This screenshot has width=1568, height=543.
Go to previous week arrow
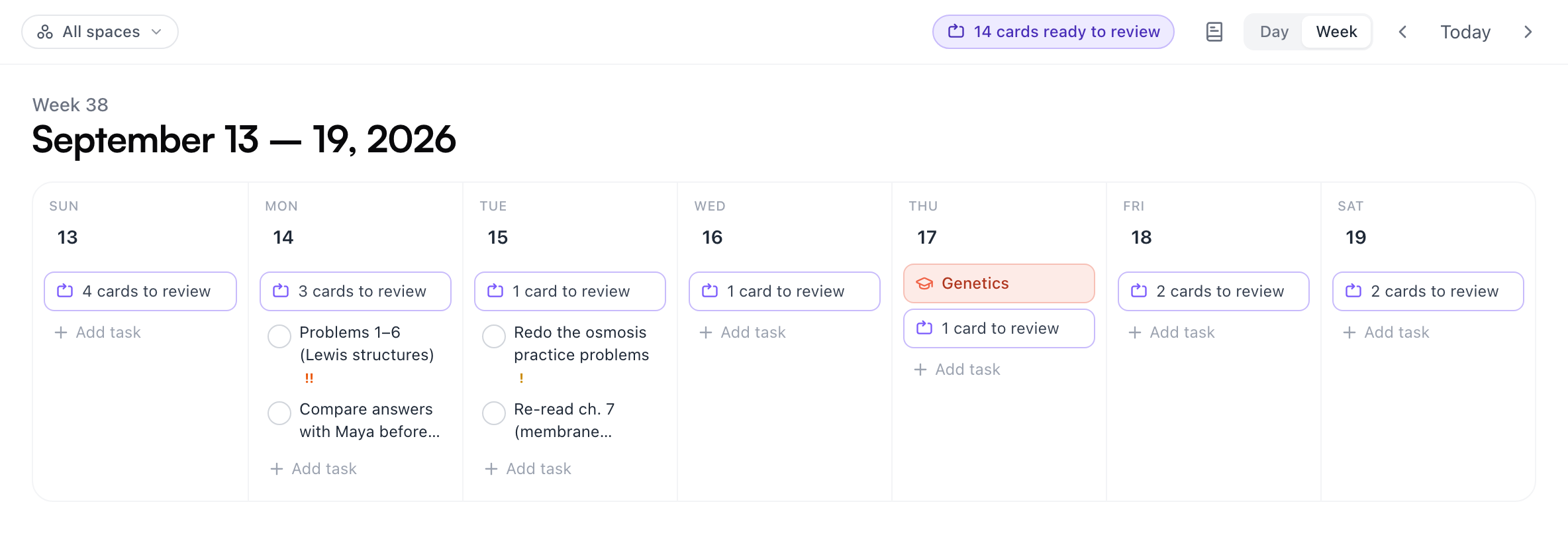(x=1402, y=32)
